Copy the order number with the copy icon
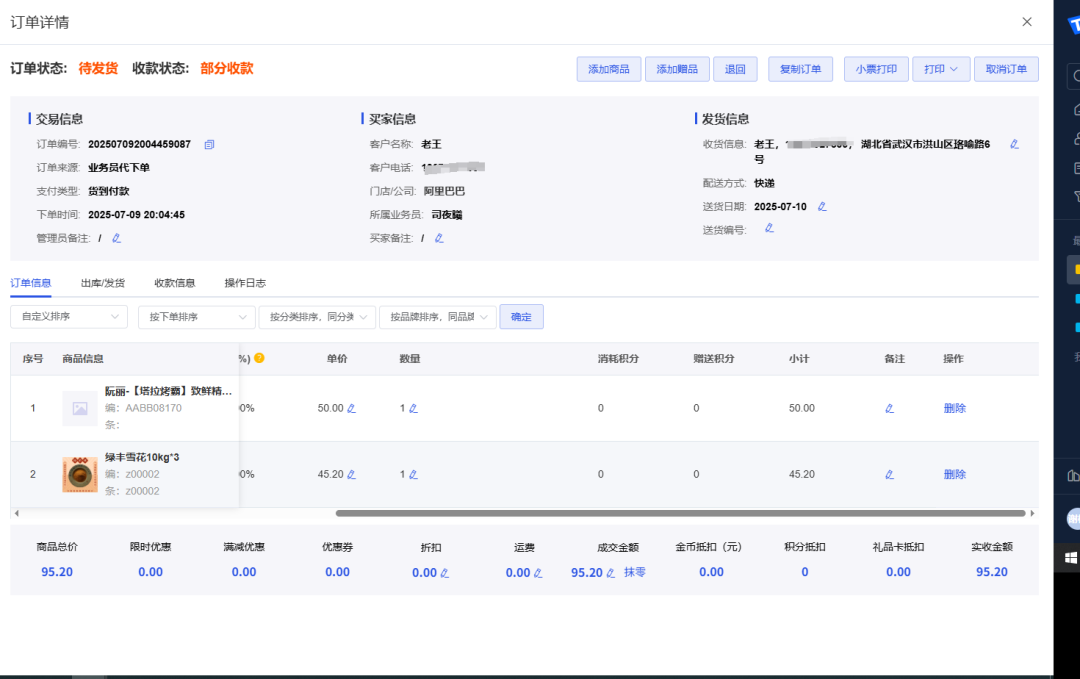The image size is (1080, 679). (x=208, y=144)
